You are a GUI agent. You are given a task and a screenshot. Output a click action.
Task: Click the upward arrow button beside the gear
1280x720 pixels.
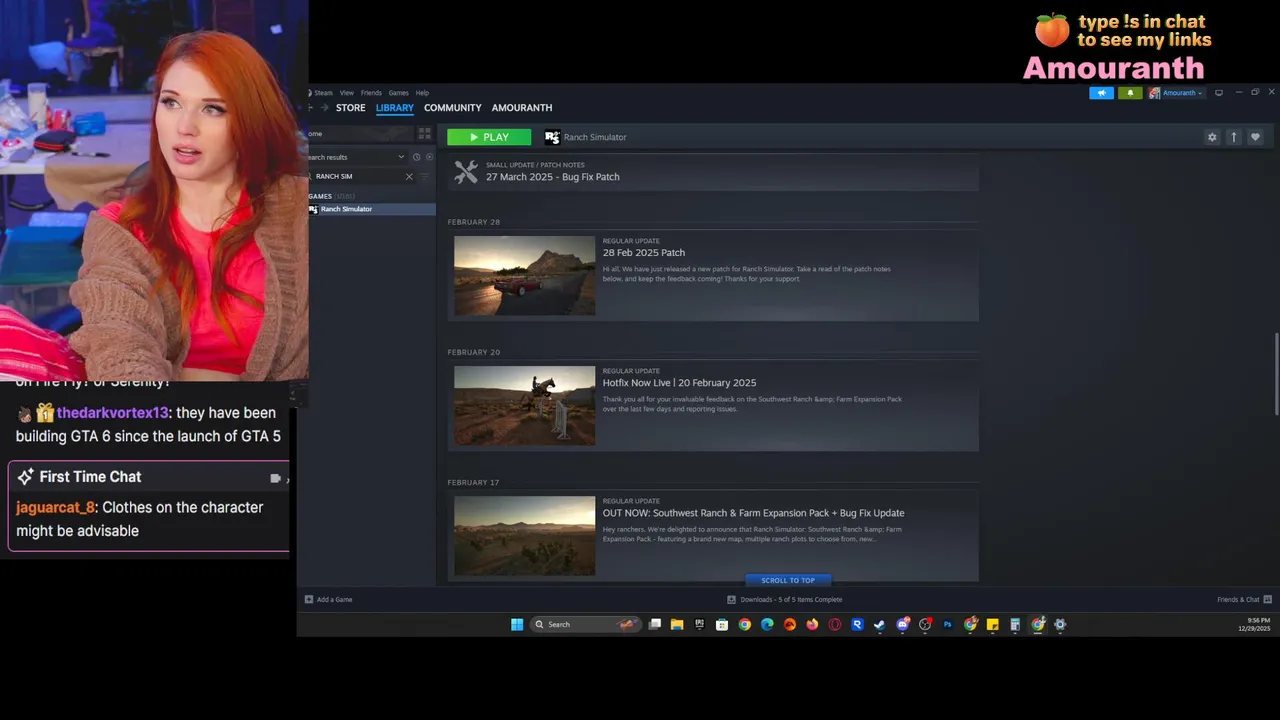point(1234,137)
